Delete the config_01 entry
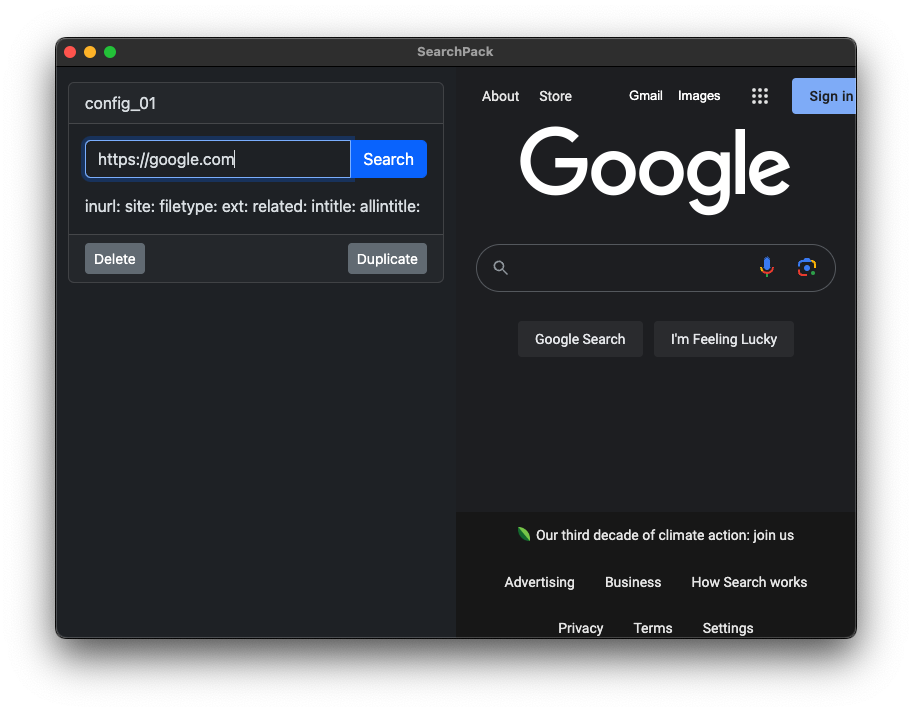This screenshot has width=912, height=712. pos(115,258)
